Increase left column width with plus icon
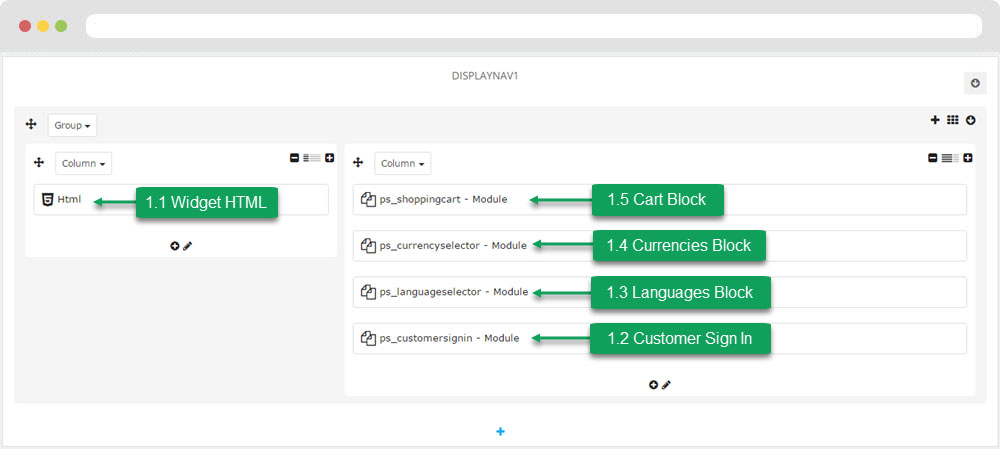 [x=329, y=157]
